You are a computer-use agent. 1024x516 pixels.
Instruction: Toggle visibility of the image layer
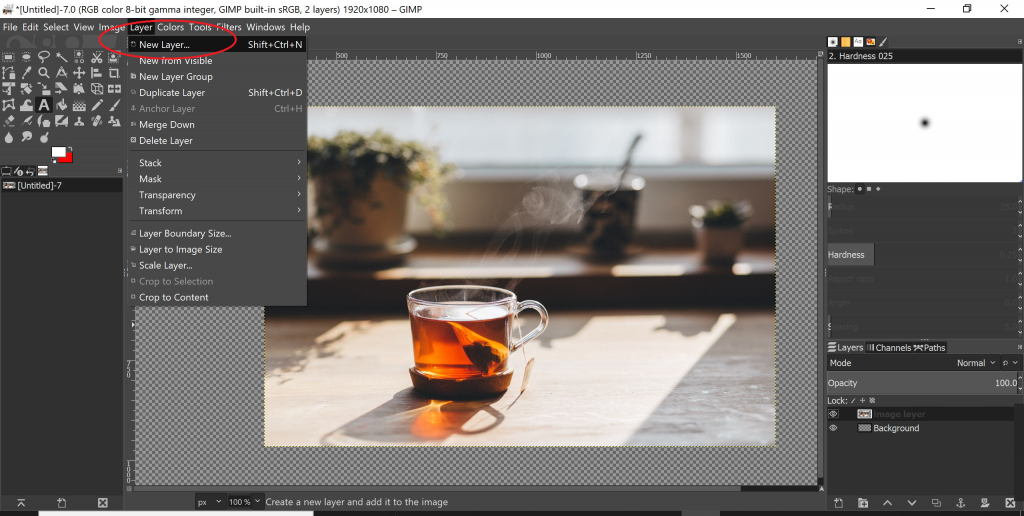tap(833, 414)
